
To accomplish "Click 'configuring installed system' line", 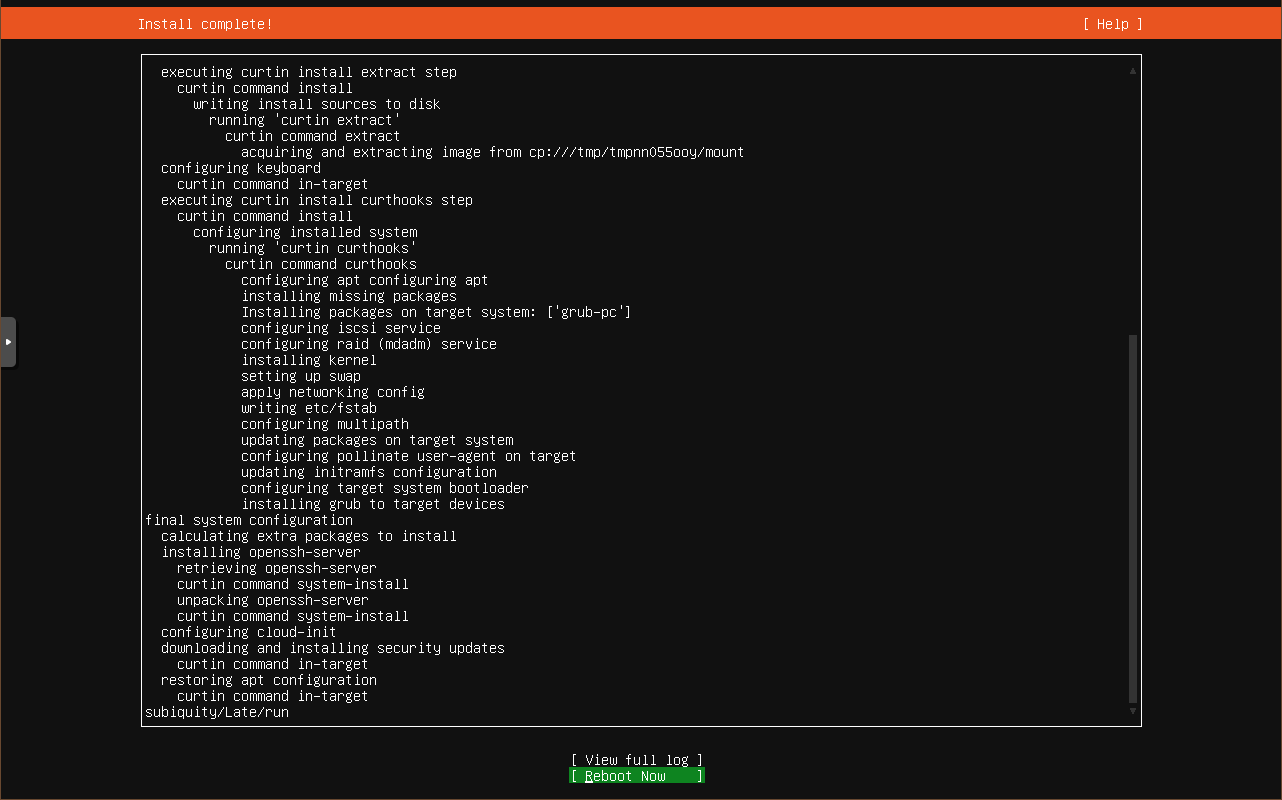I will coord(305,232).
